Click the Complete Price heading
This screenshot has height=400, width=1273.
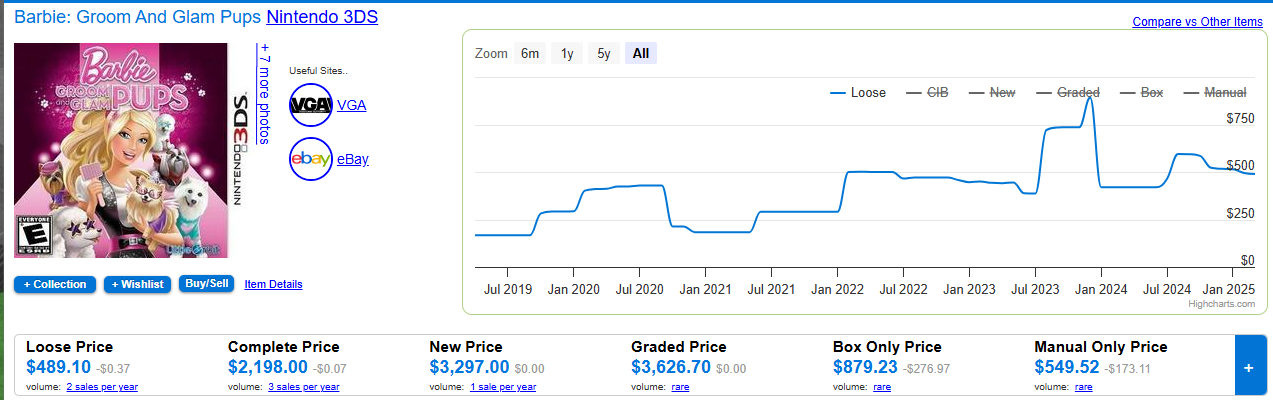click(x=284, y=347)
